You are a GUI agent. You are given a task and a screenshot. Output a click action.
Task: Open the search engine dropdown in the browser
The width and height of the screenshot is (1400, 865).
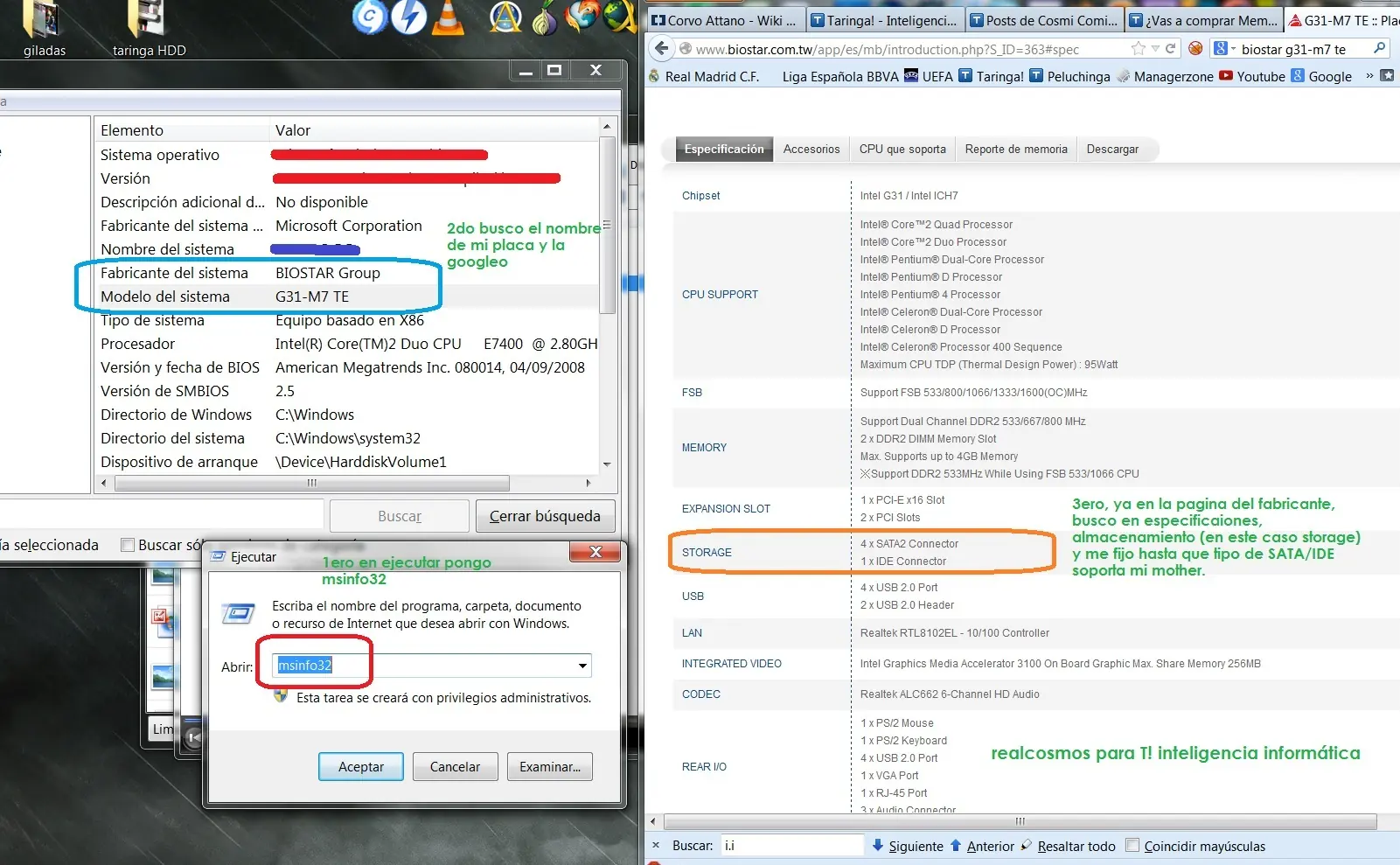[1223, 49]
